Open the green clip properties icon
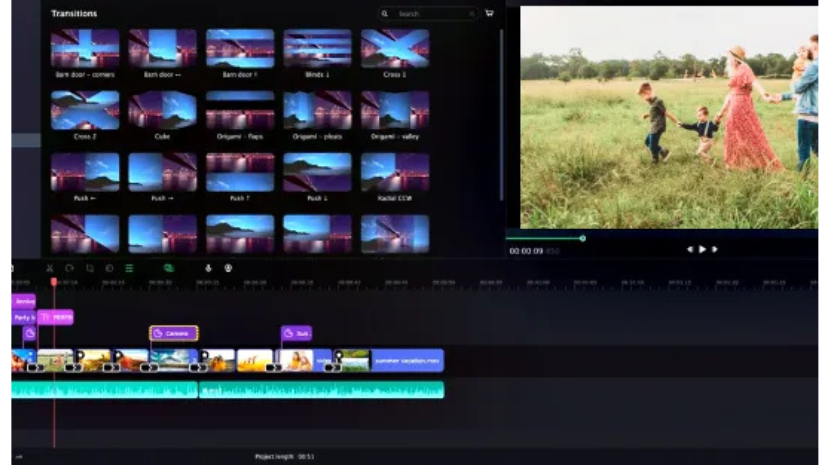Image resolution: width=827 pixels, height=465 pixels. (x=129, y=268)
